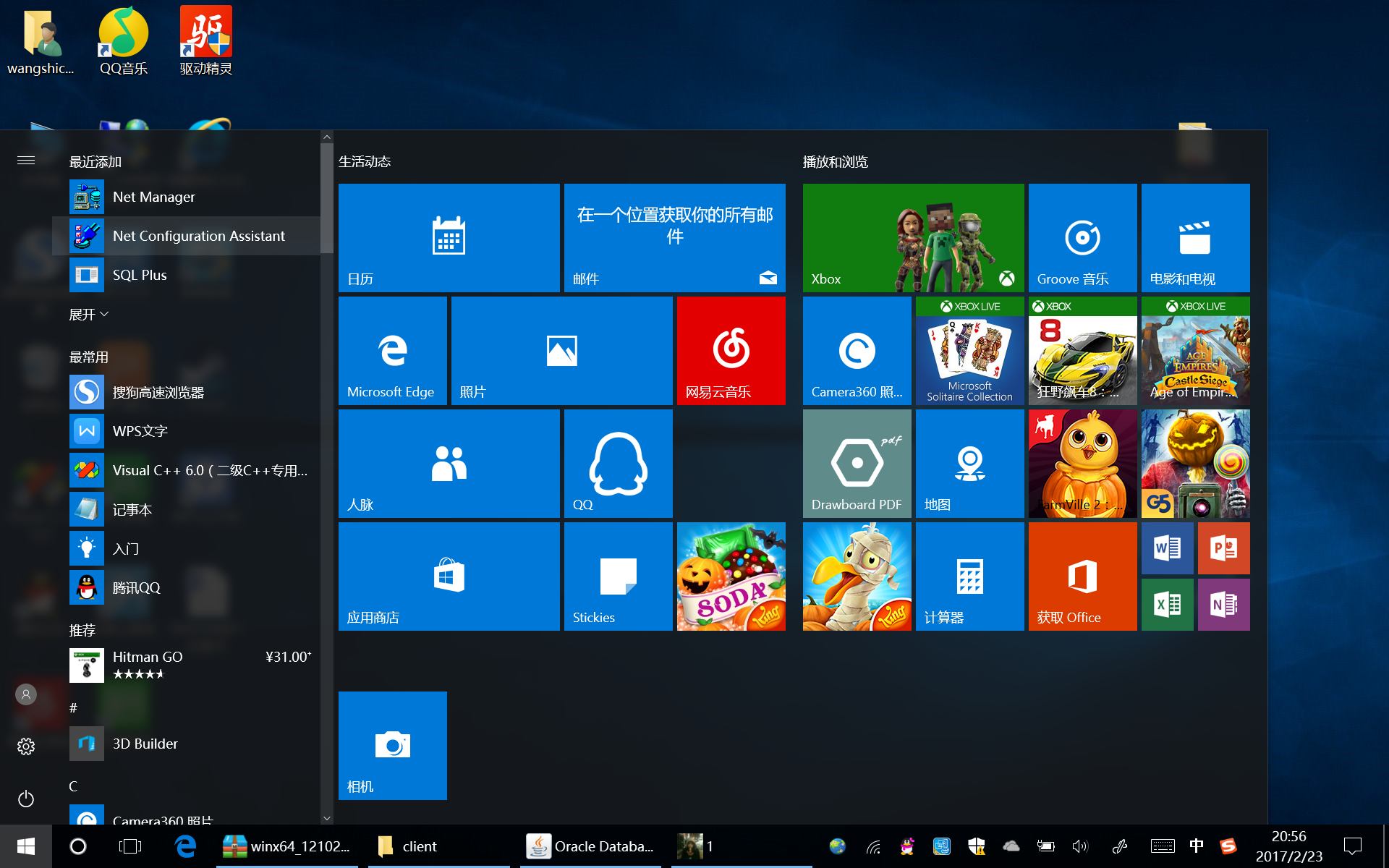The image size is (1389, 868).
Task: Open 记事本 Notepad
Action: (186, 509)
